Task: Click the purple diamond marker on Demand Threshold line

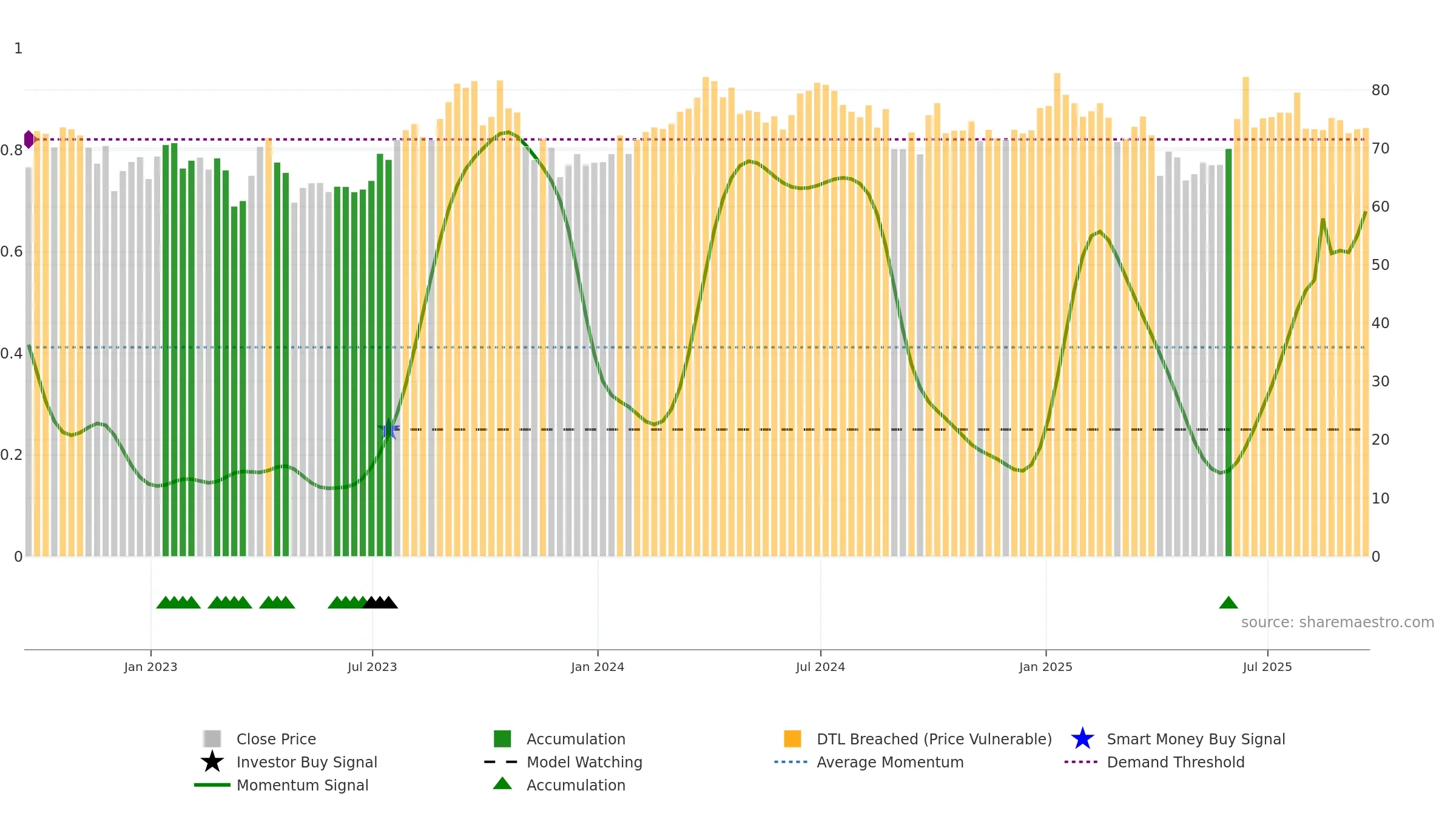Action: pyautogui.click(x=29, y=140)
